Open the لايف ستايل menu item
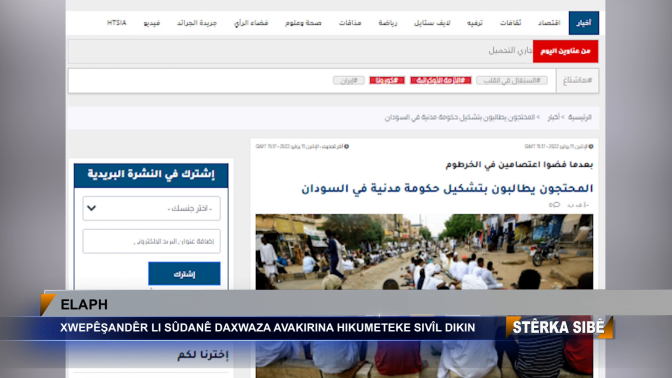The width and height of the screenshot is (672, 378). coord(432,23)
